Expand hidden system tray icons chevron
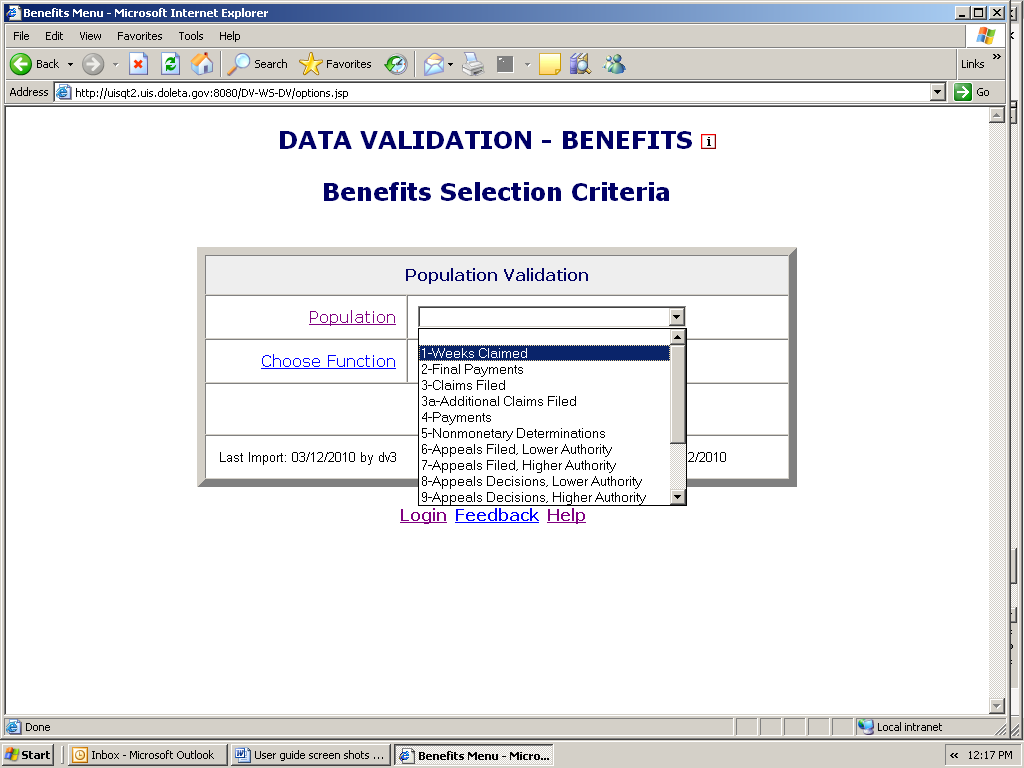The width and height of the screenshot is (1024, 768). [954, 755]
